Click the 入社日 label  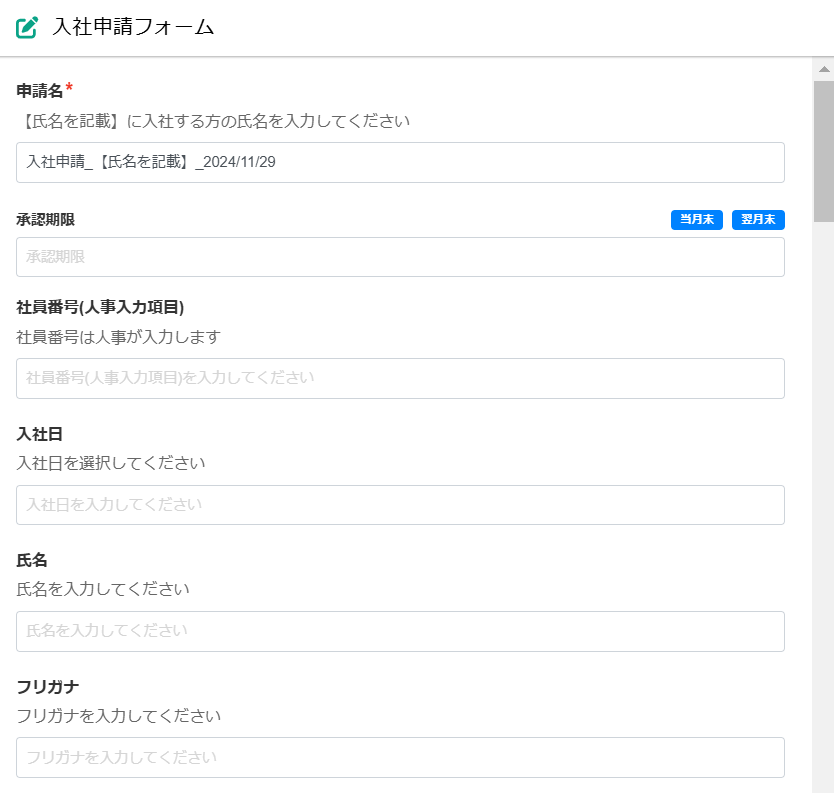click(x=39, y=434)
